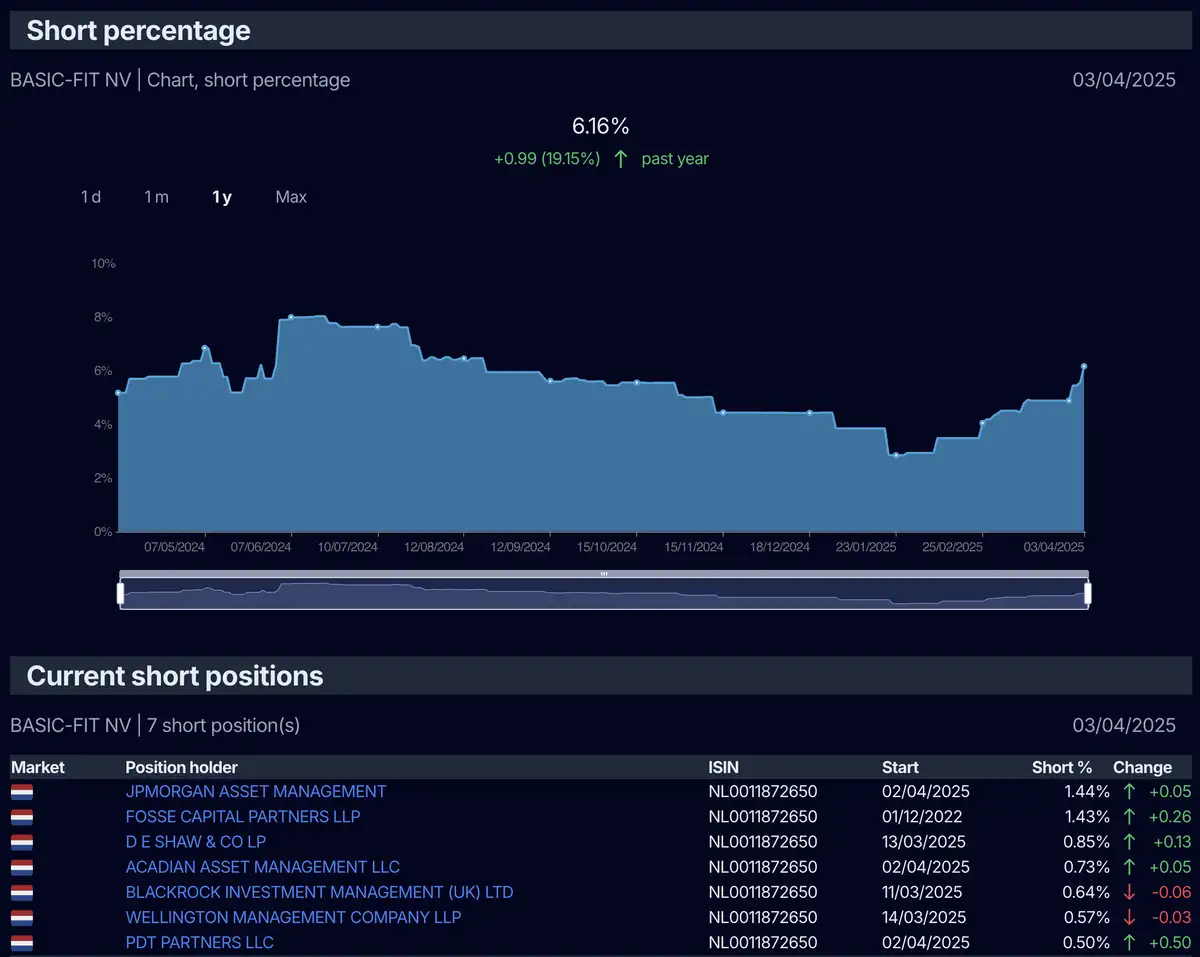The image size is (1200, 957).
Task: Click the 13/03/2025 start date cell
Action: coord(924,841)
